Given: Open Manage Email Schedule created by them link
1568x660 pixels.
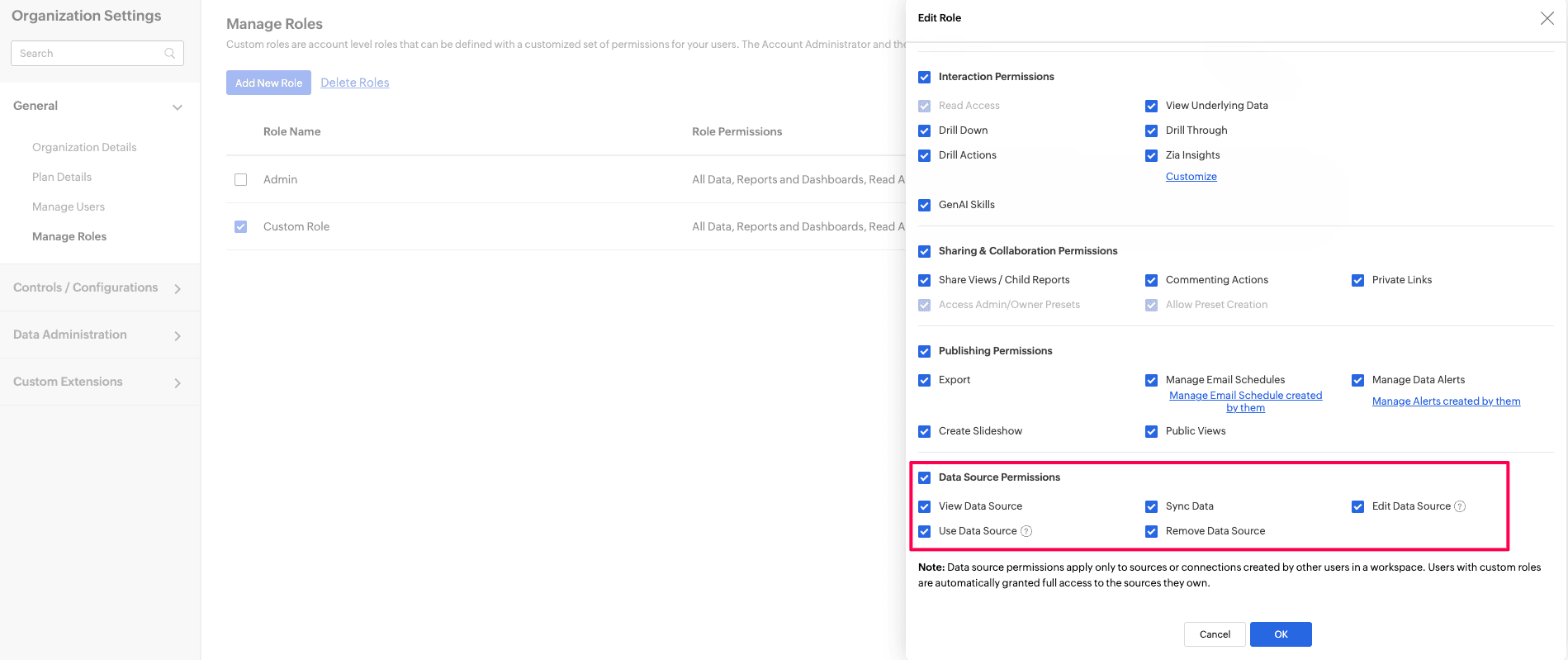Looking at the screenshot, I should point(1246,401).
